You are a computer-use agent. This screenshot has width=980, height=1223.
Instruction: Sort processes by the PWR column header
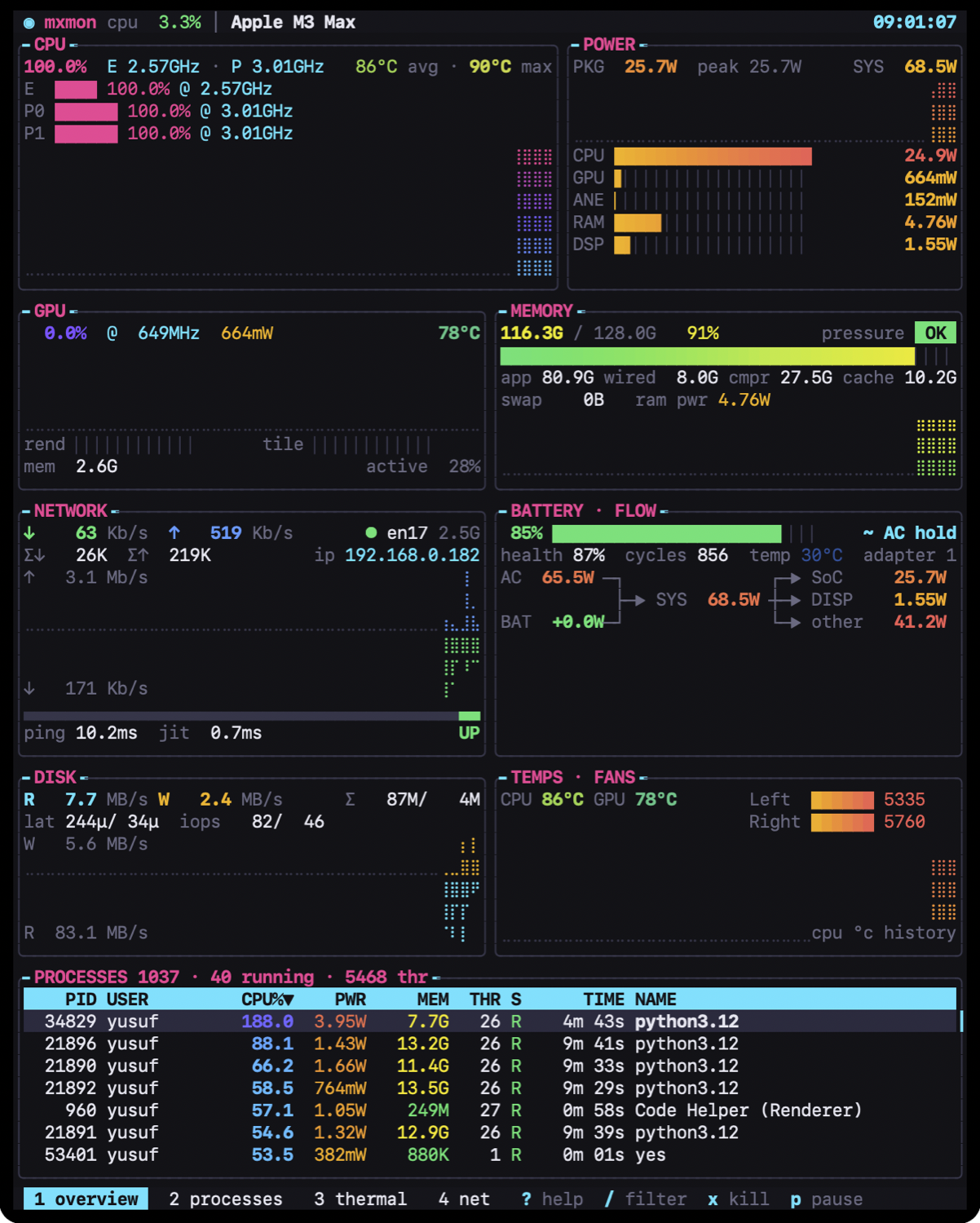pos(351,999)
